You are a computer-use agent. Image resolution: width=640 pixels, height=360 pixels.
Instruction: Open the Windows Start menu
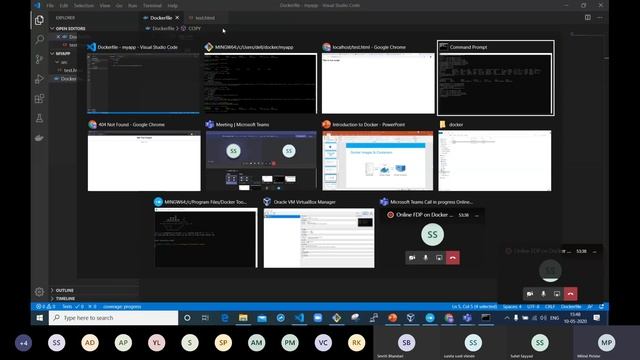(x=40, y=318)
